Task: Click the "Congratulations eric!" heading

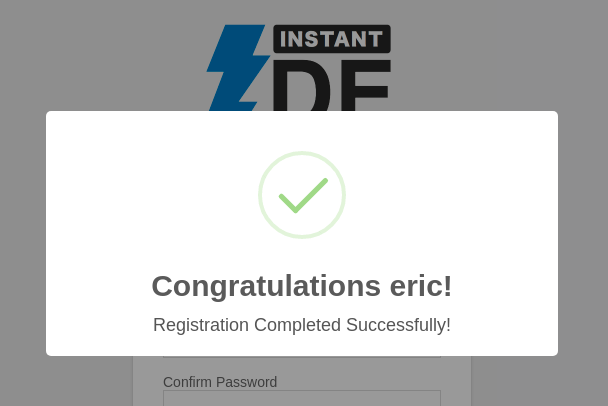Action: (x=302, y=286)
